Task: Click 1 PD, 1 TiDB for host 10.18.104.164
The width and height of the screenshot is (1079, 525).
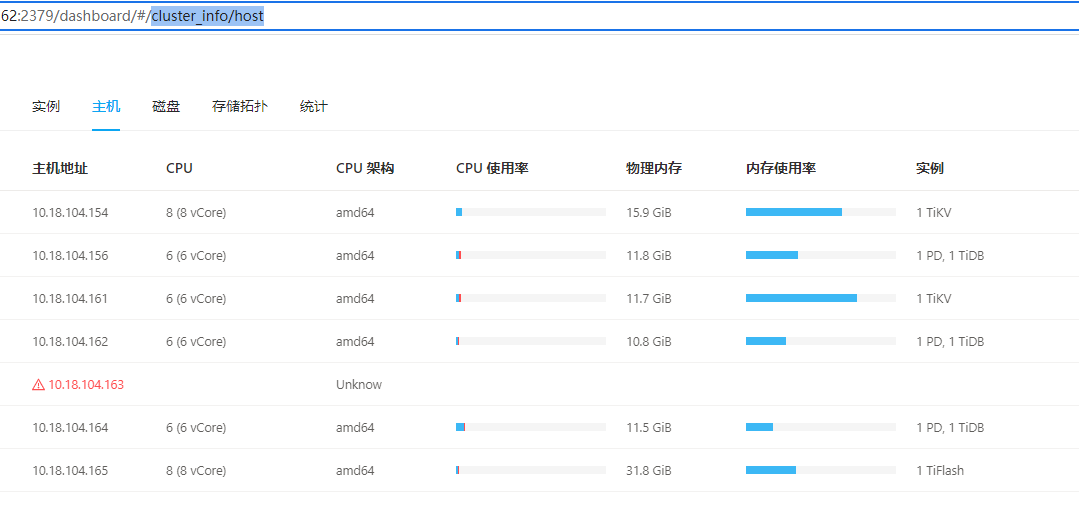Action: click(950, 427)
